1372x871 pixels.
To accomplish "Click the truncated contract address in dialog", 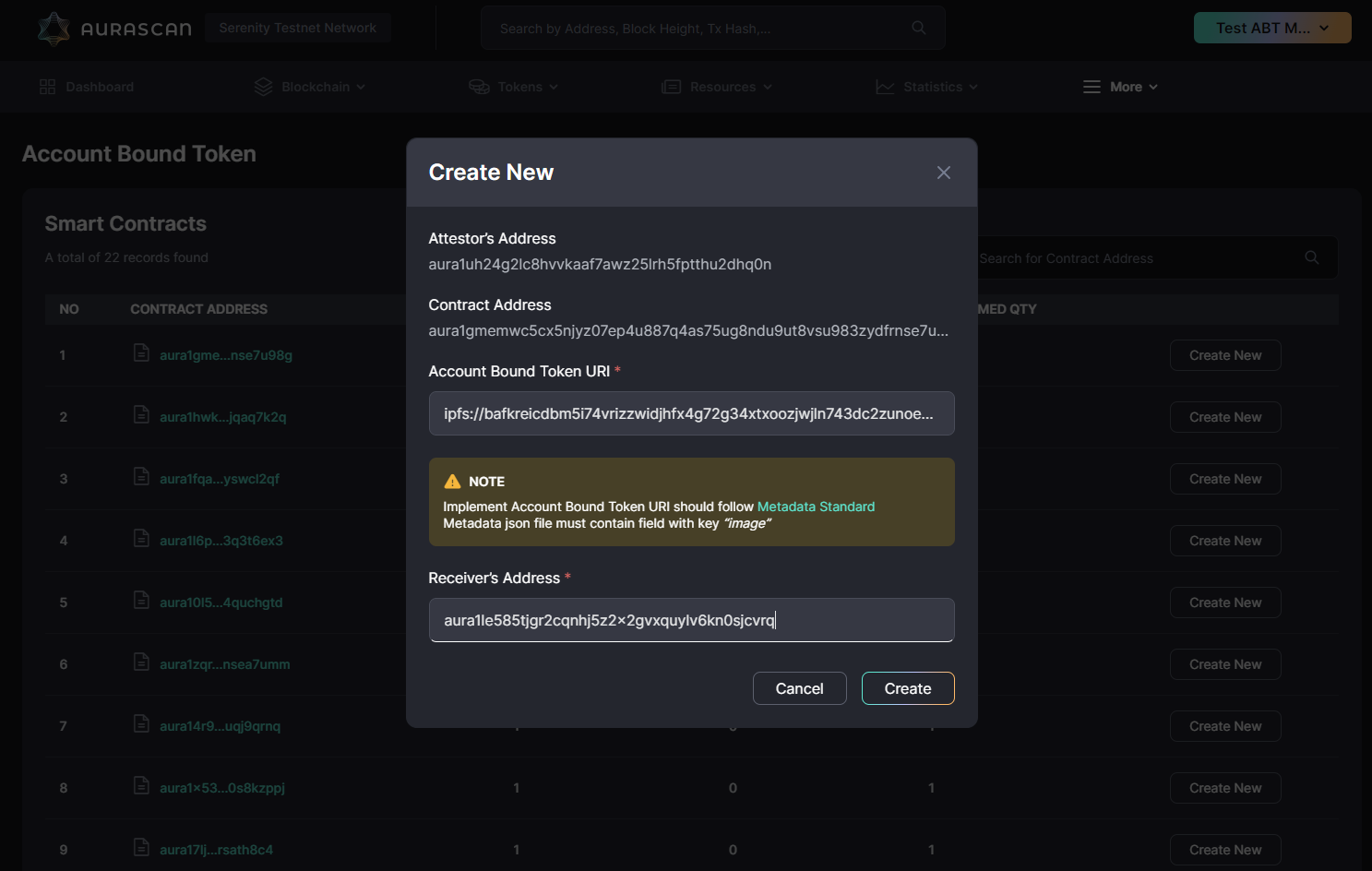I will tap(688, 330).
